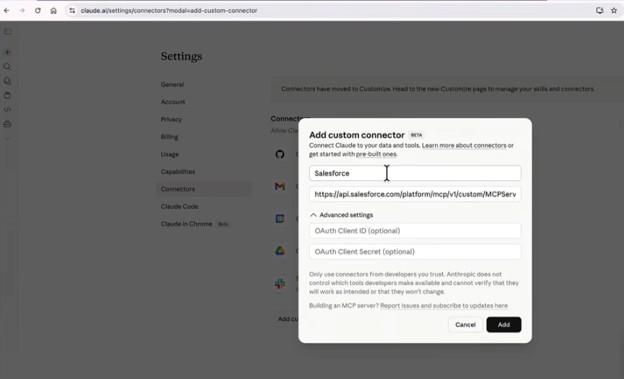
Task: Open pre-built ones link
Action: coord(376,154)
